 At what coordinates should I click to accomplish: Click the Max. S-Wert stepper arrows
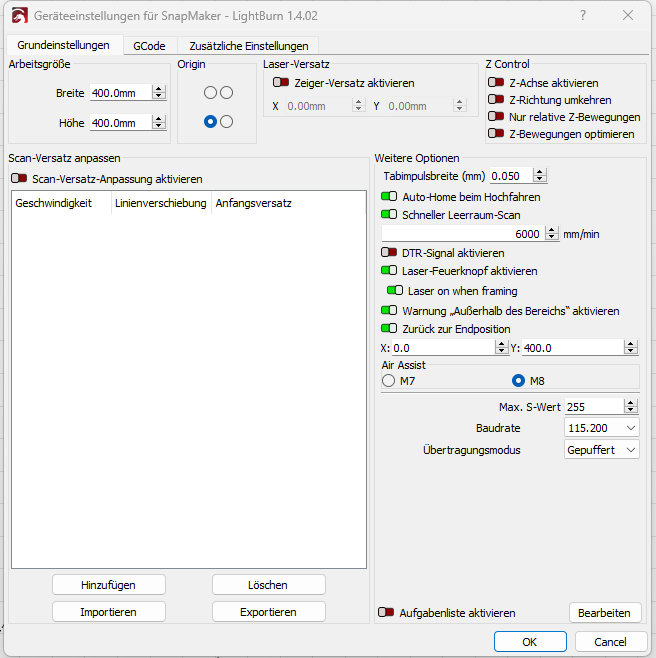click(x=630, y=406)
